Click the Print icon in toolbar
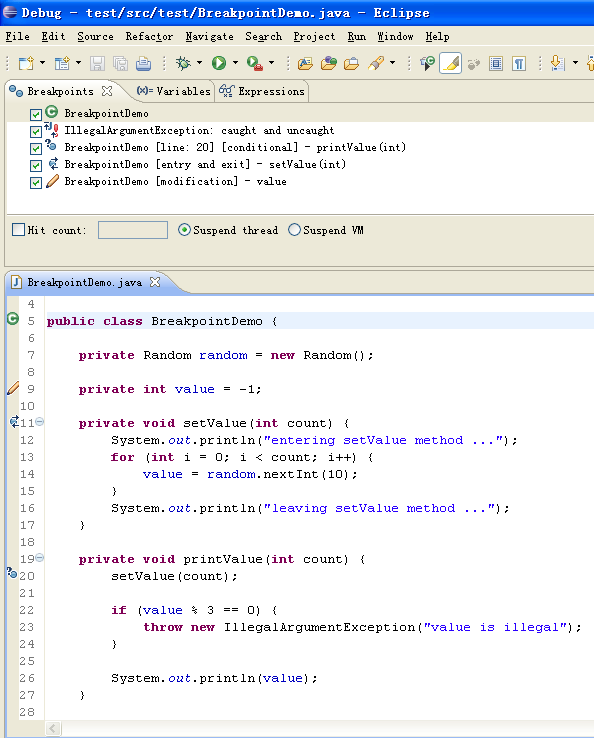 pyautogui.click(x=143, y=63)
